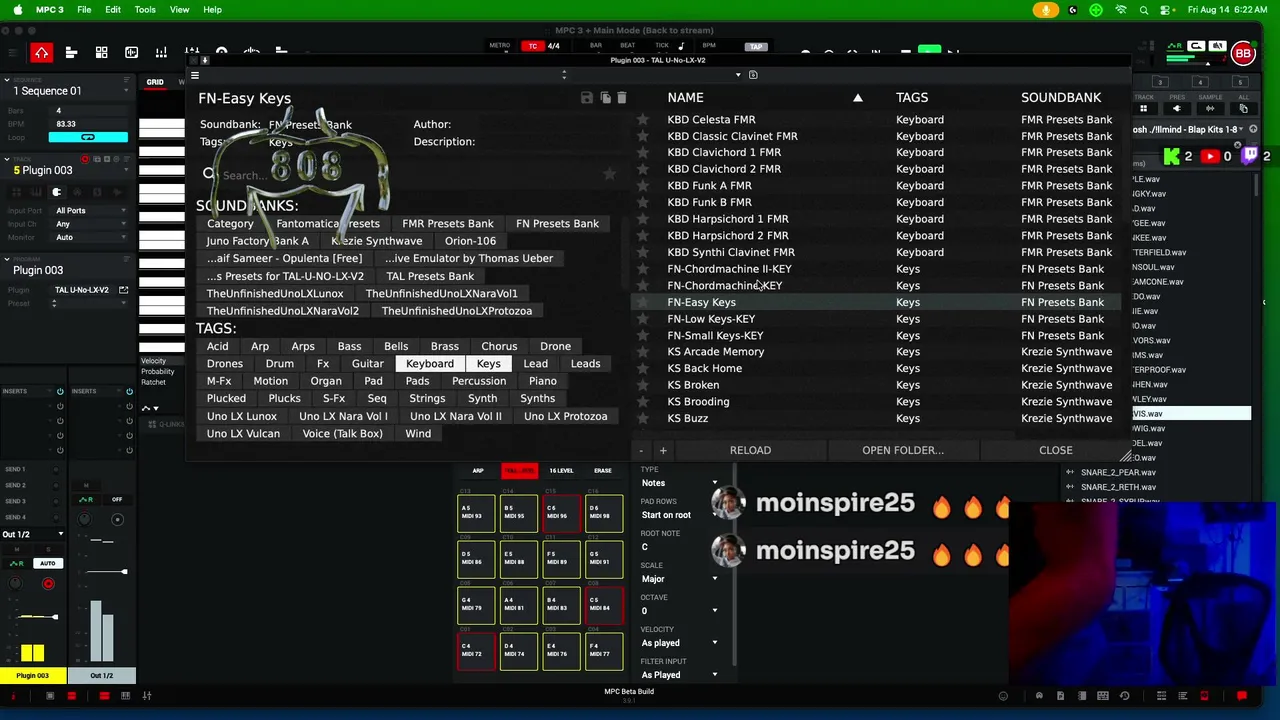Open Spotlight search in the menu bar
Image resolution: width=1280 pixels, height=720 pixels.
[1144, 10]
